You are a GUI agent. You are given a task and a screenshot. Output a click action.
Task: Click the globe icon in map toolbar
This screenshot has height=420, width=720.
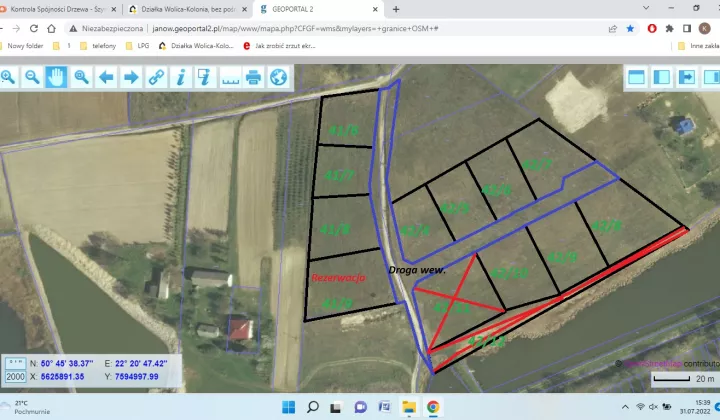(278, 77)
